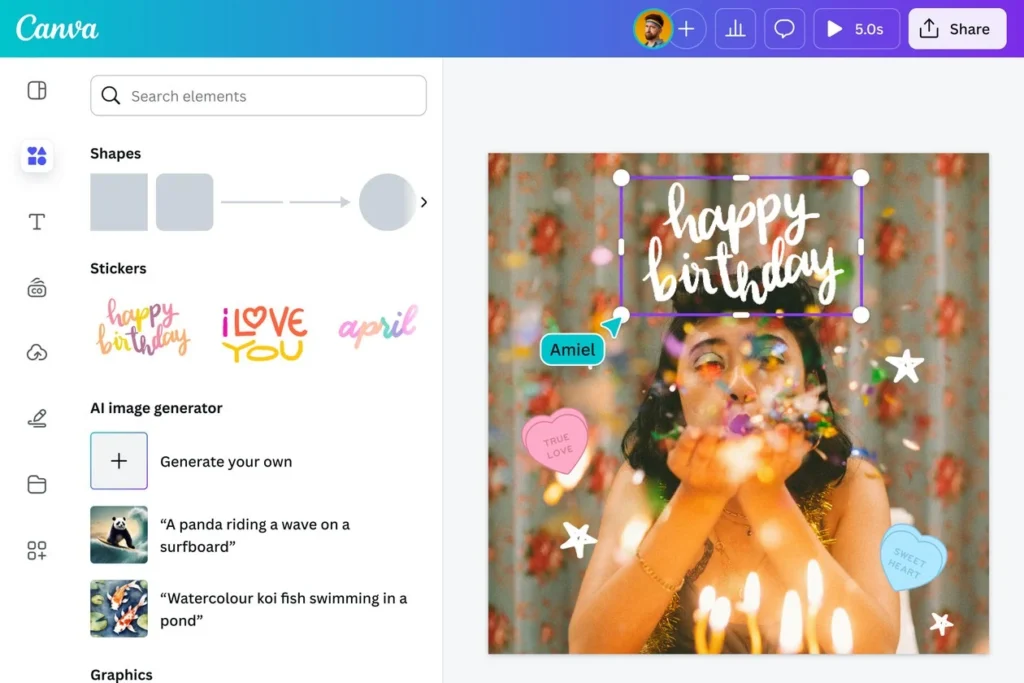Viewport: 1024px width, 683px height.
Task: Open the Brand panel
Action: coord(36,288)
